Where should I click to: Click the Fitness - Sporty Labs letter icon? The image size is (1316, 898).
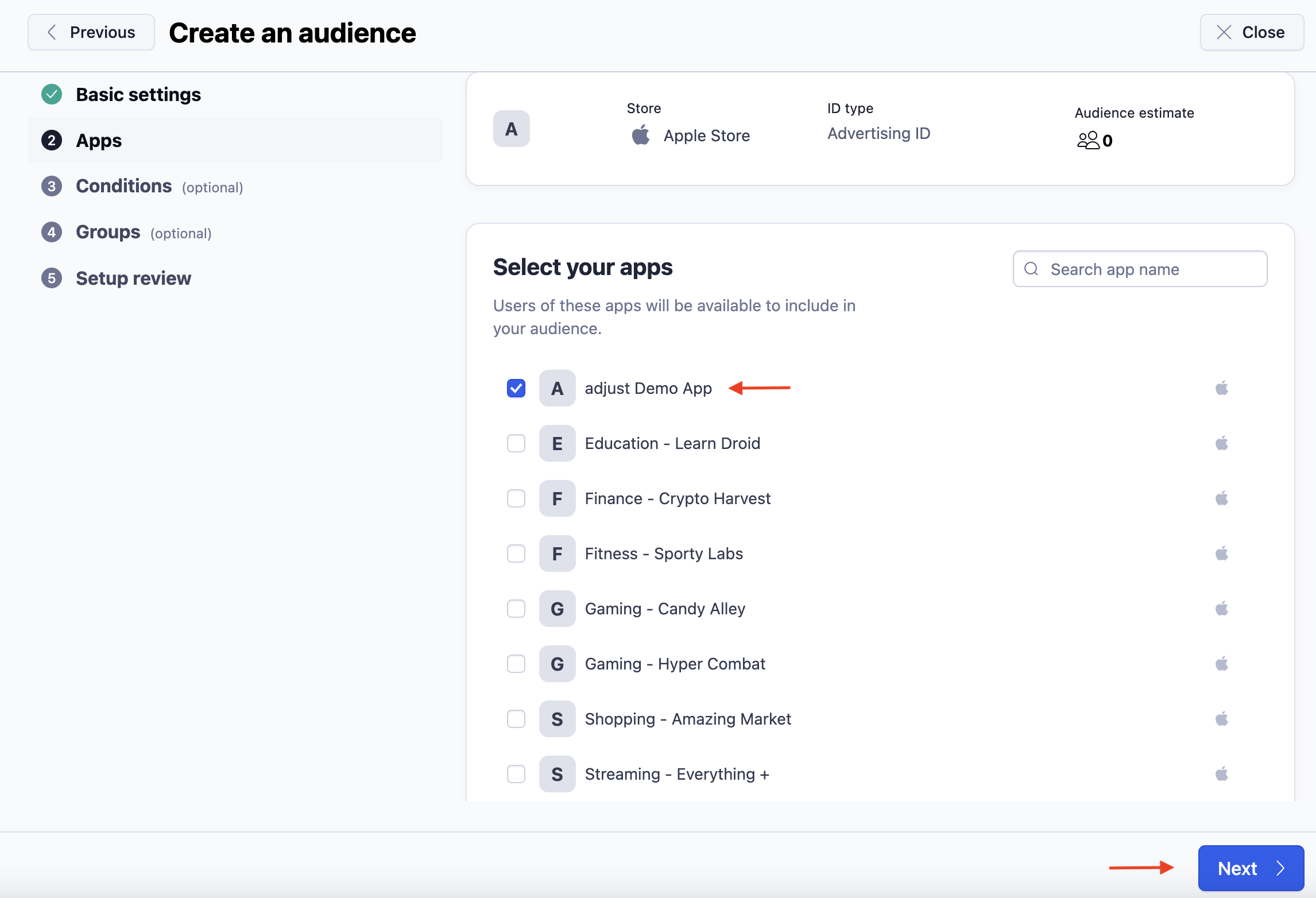(557, 553)
